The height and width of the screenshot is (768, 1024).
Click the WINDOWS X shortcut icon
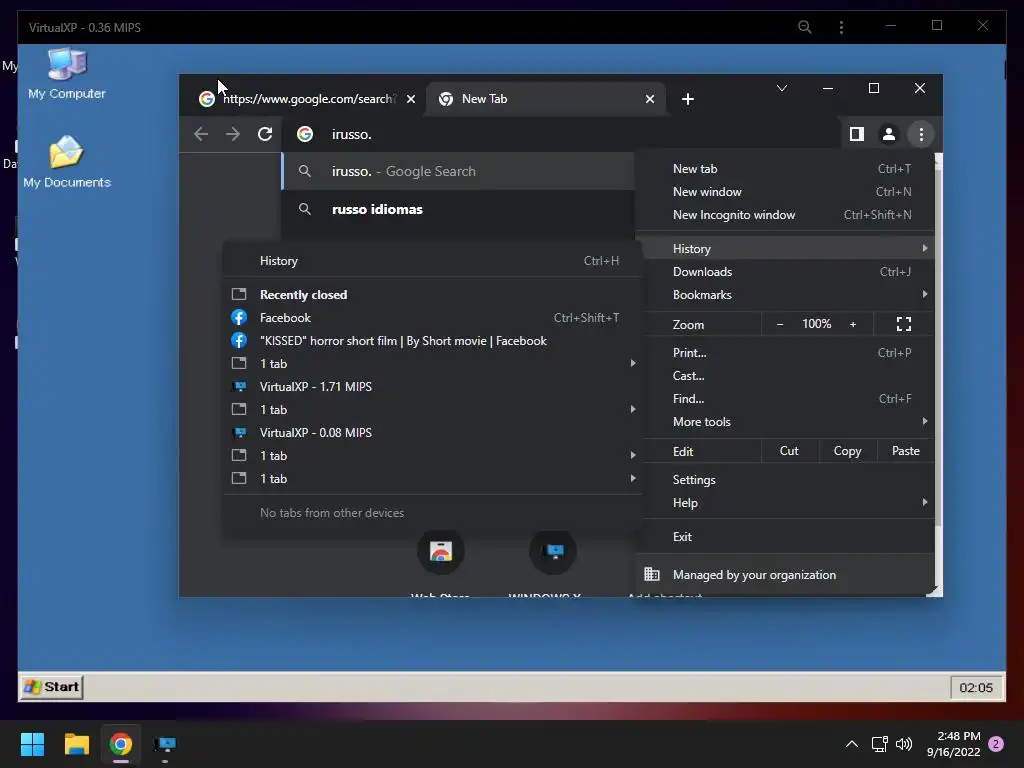click(x=553, y=552)
